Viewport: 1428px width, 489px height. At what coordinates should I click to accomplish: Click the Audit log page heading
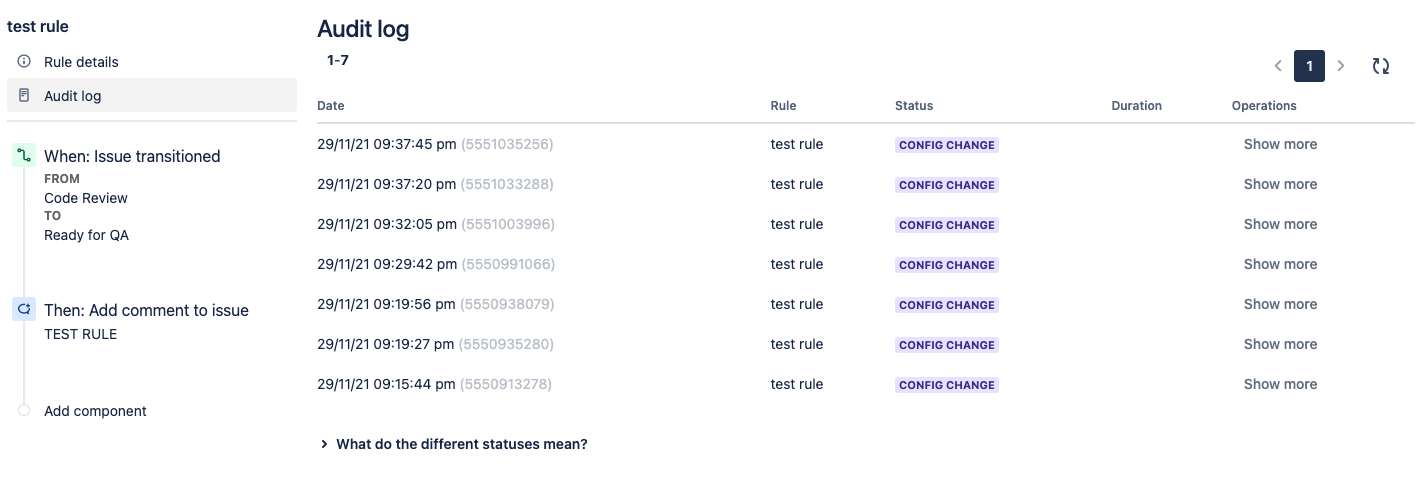point(363,29)
